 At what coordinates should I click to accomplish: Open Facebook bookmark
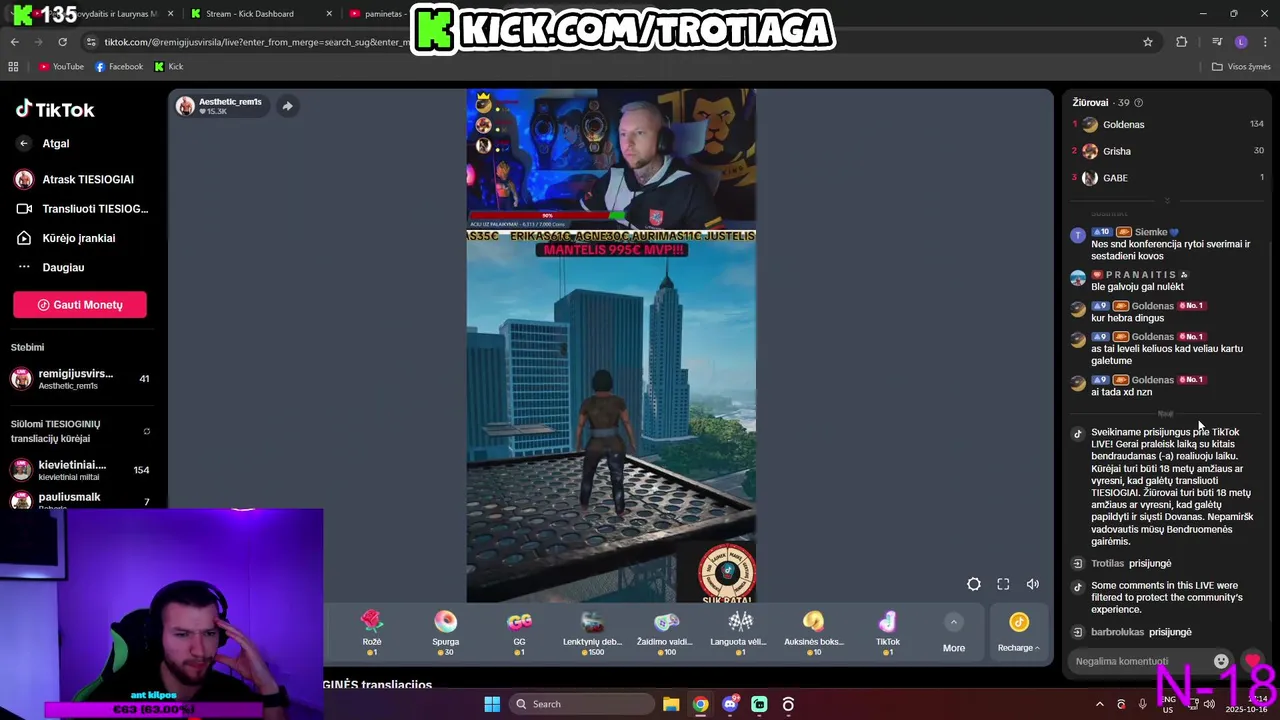[x=119, y=67]
